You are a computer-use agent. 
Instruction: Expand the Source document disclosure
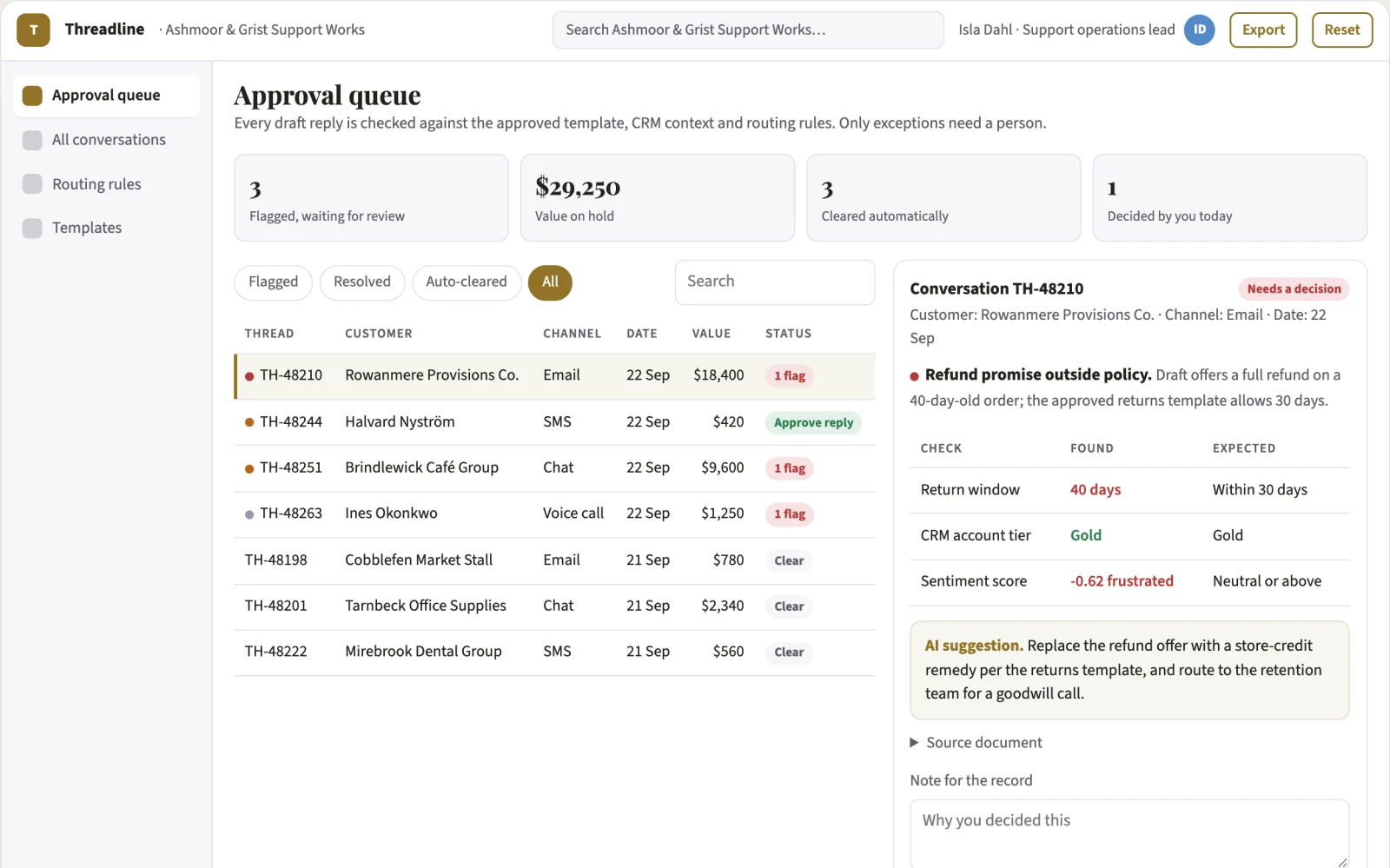tap(976, 742)
